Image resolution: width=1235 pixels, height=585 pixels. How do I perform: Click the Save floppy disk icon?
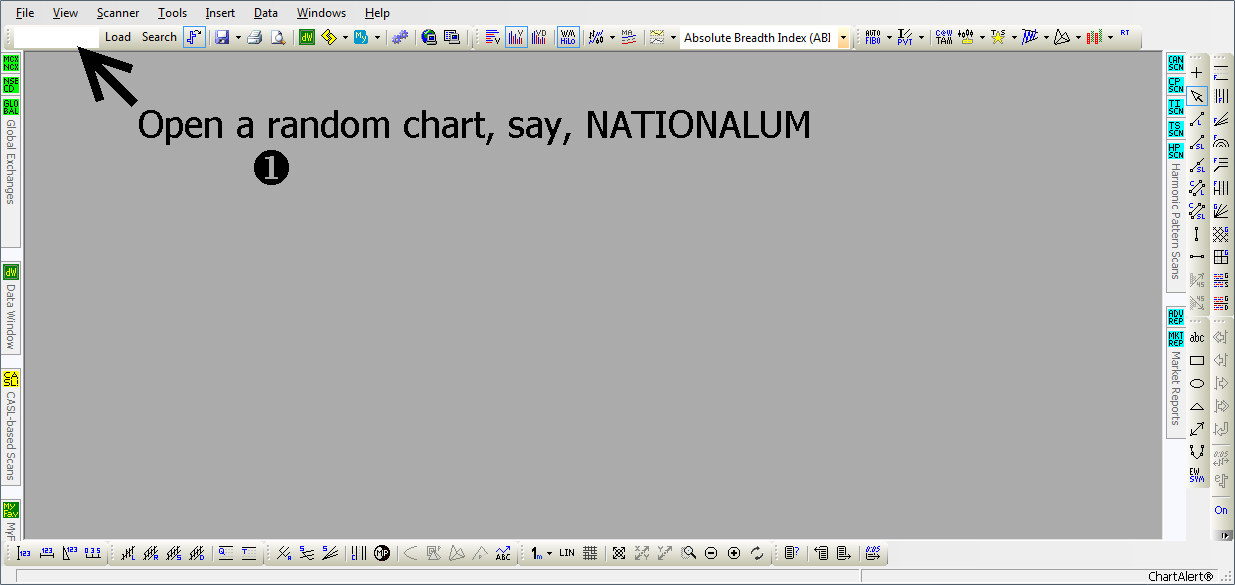pyautogui.click(x=222, y=37)
